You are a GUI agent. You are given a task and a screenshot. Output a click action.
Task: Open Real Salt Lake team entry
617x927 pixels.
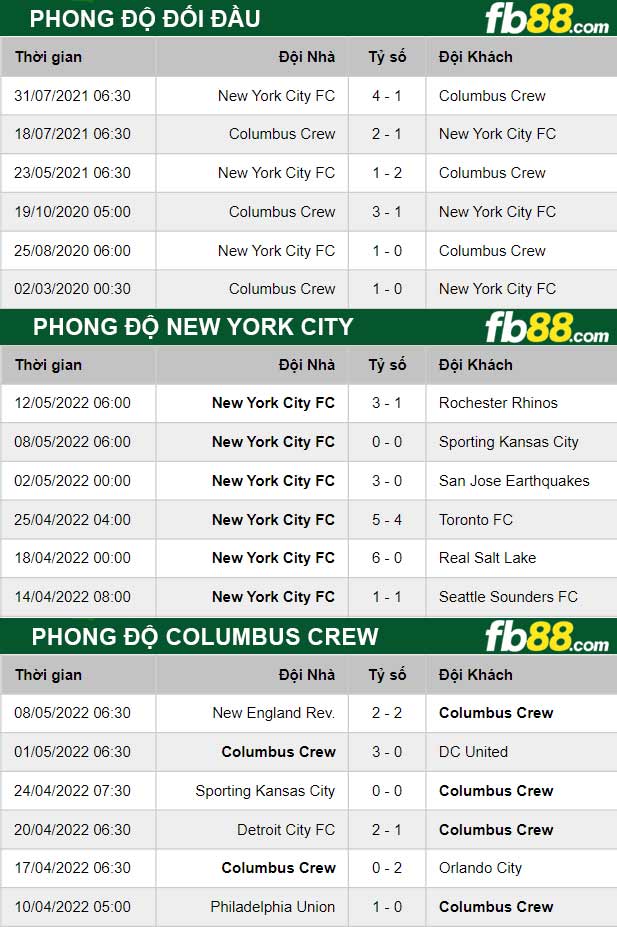[x=487, y=558]
